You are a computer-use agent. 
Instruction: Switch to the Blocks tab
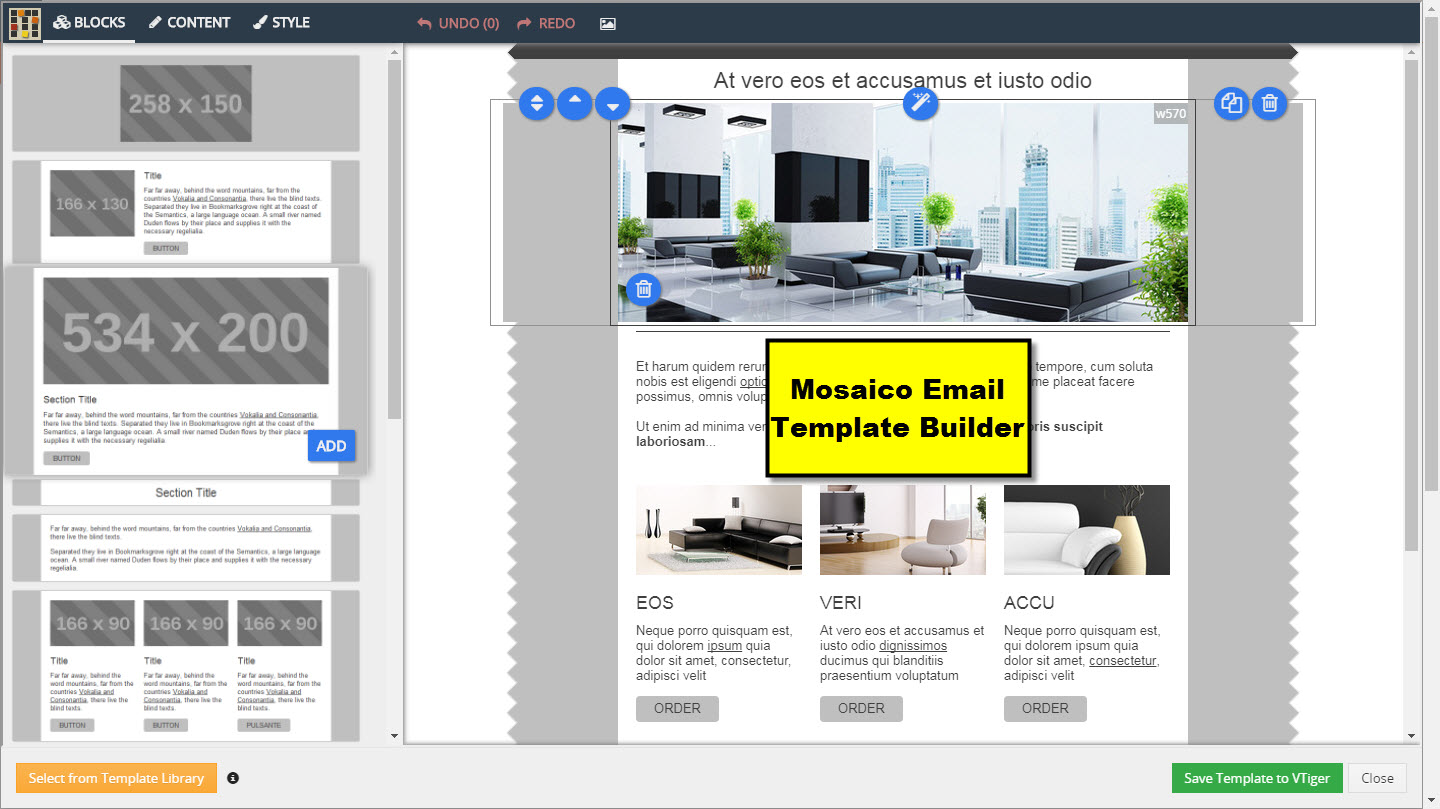click(x=90, y=22)
